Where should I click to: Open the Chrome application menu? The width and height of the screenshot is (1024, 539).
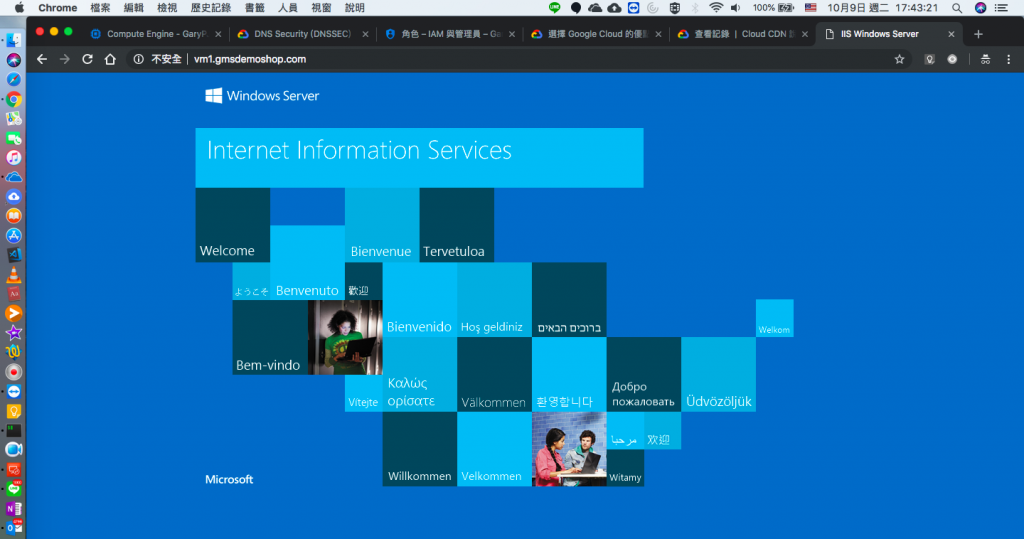click(x=57, y=8)
